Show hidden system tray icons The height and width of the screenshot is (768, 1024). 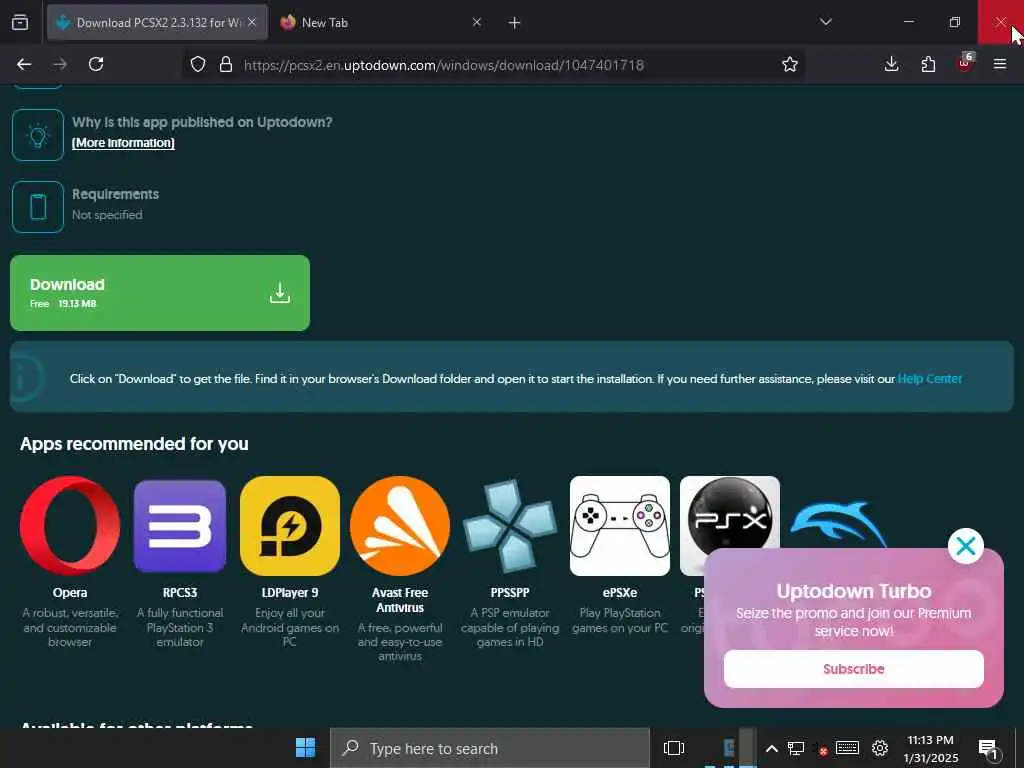pyautogui.click(x=771, y=748)
